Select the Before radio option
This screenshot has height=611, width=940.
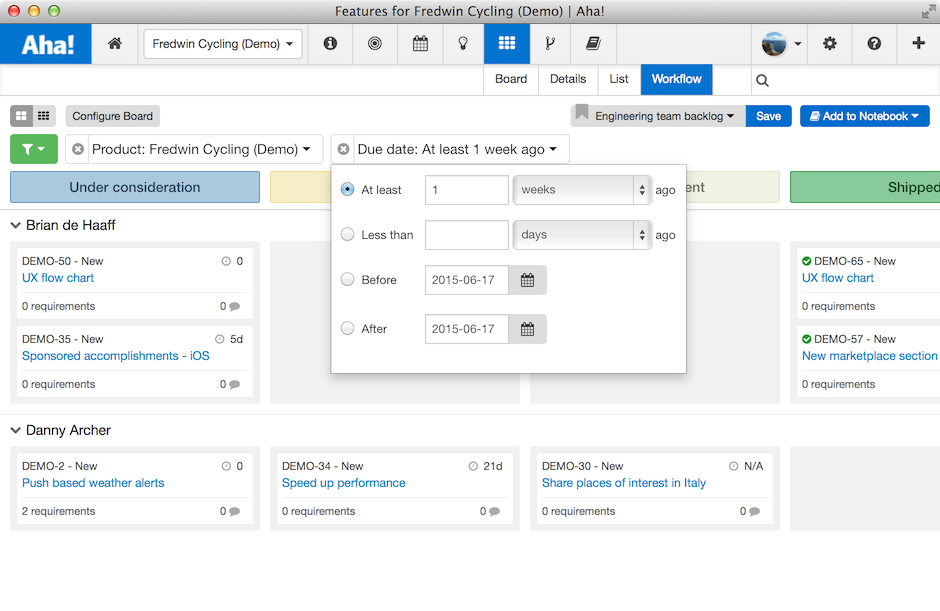pos(347,279)
